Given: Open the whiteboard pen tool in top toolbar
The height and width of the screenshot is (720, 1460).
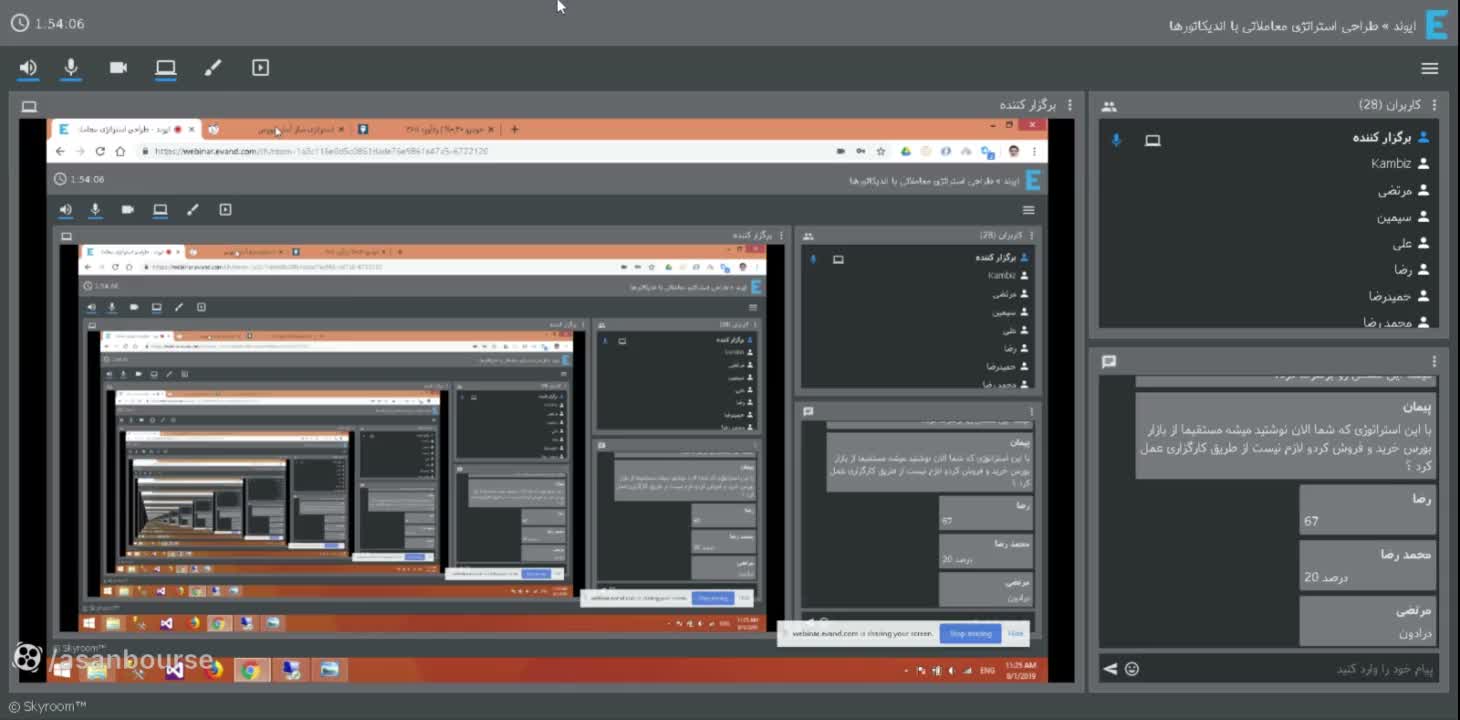Looking at the screenshot, I should pyautogui.click(x=213, y=68).
